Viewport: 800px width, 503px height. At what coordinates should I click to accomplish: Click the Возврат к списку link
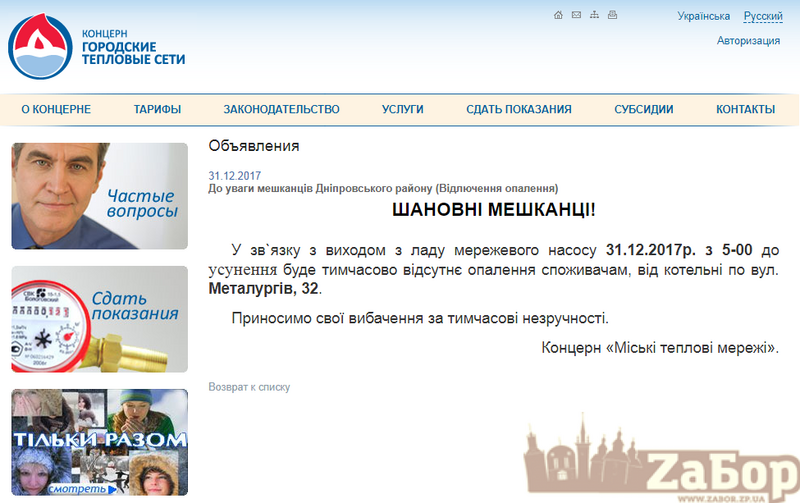pos(249,387)
